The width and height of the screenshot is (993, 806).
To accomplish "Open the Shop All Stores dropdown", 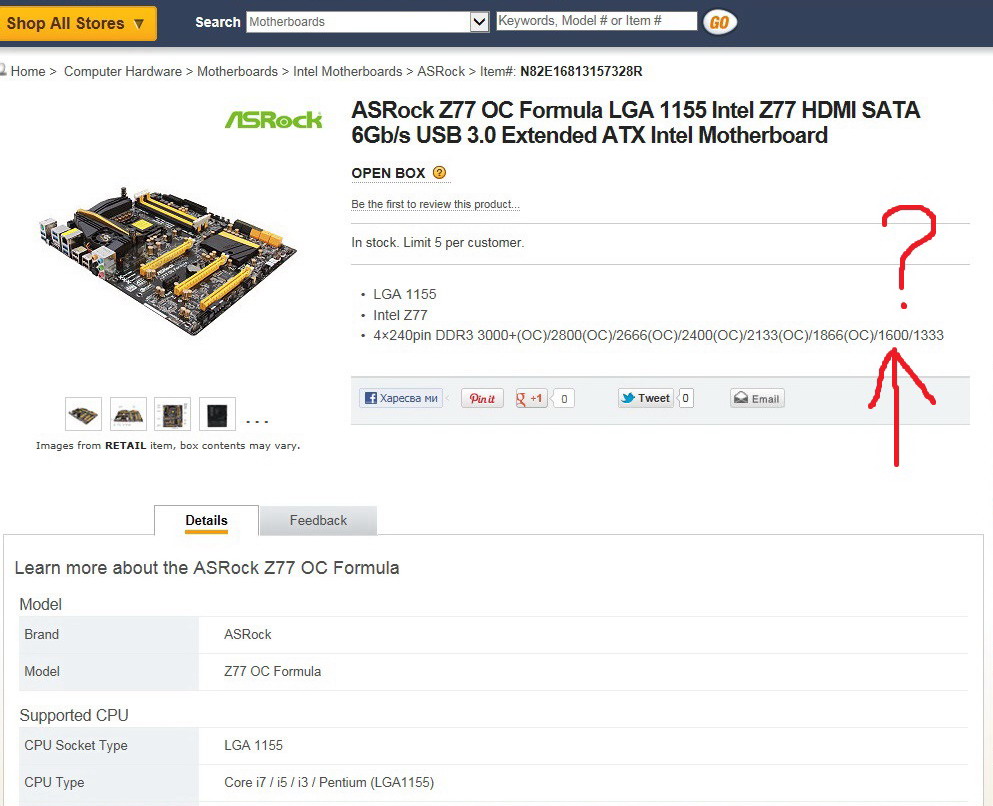I will (77, 24).
